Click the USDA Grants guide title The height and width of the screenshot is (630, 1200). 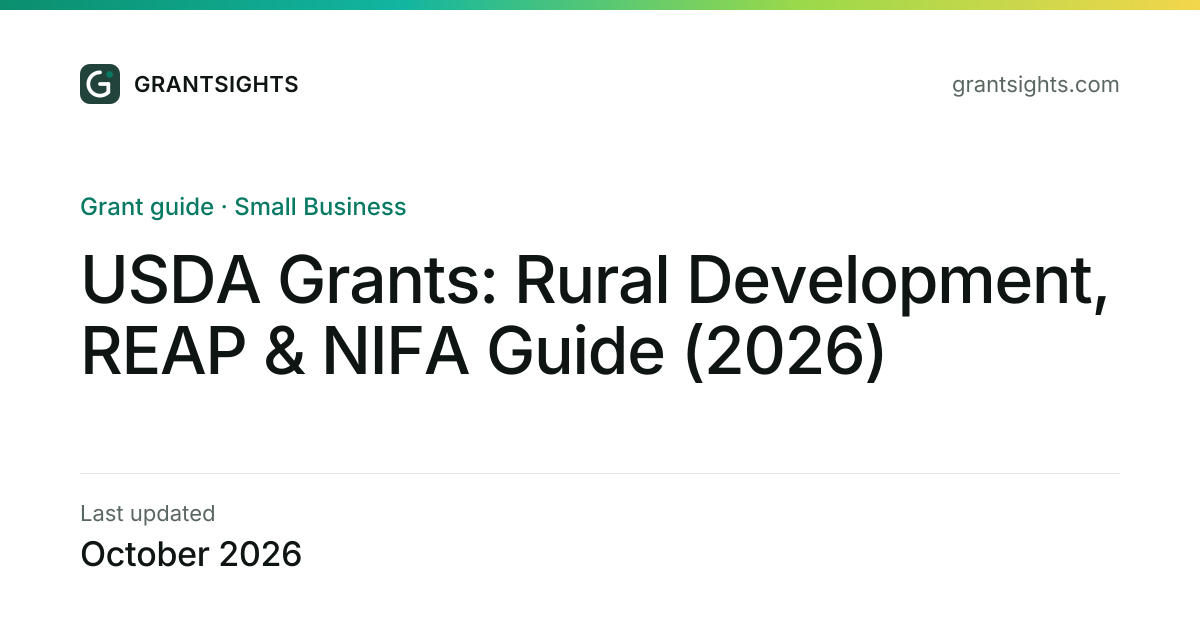(594, 317)
